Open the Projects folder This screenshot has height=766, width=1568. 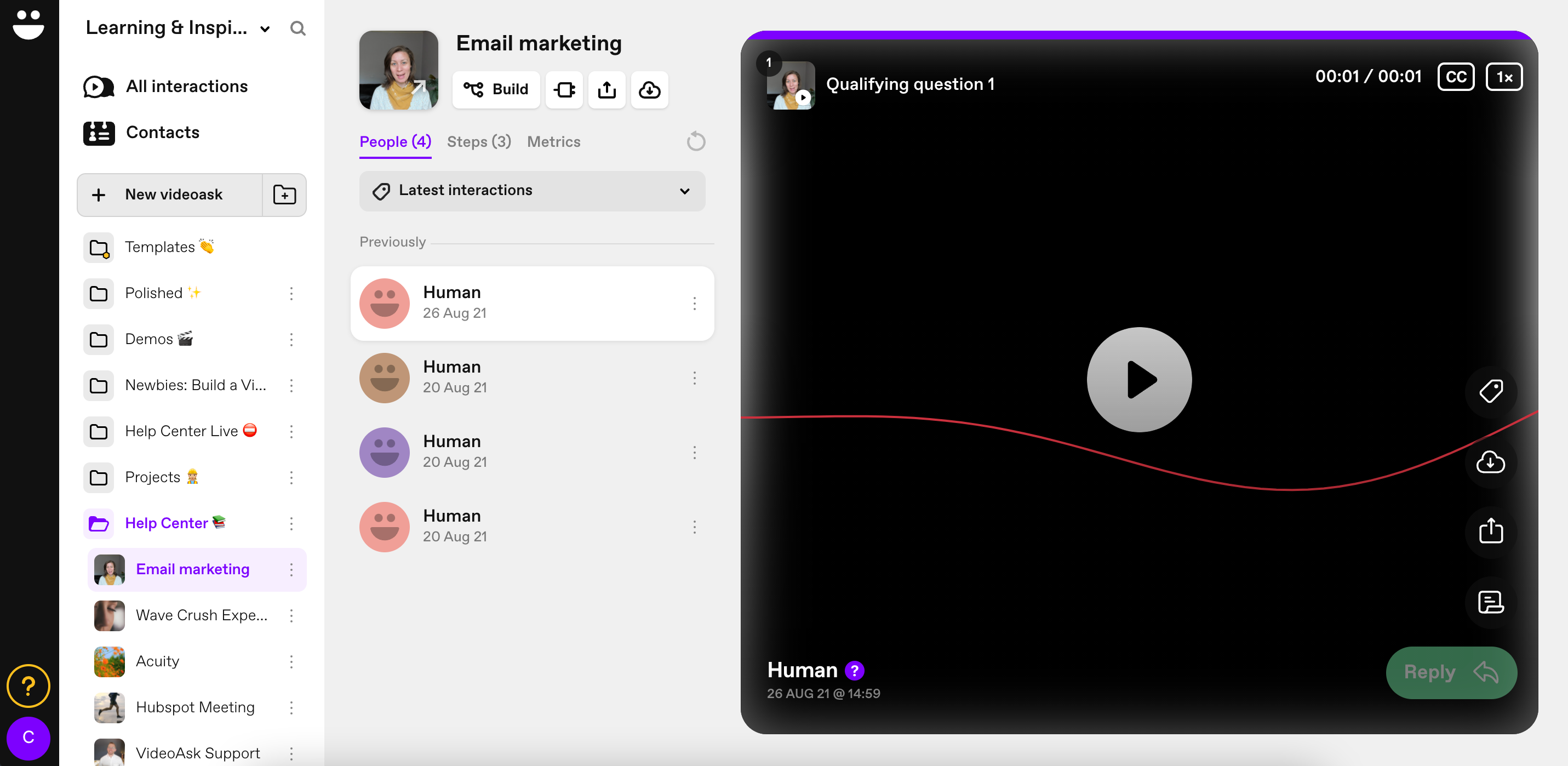(x=142, y=477)
